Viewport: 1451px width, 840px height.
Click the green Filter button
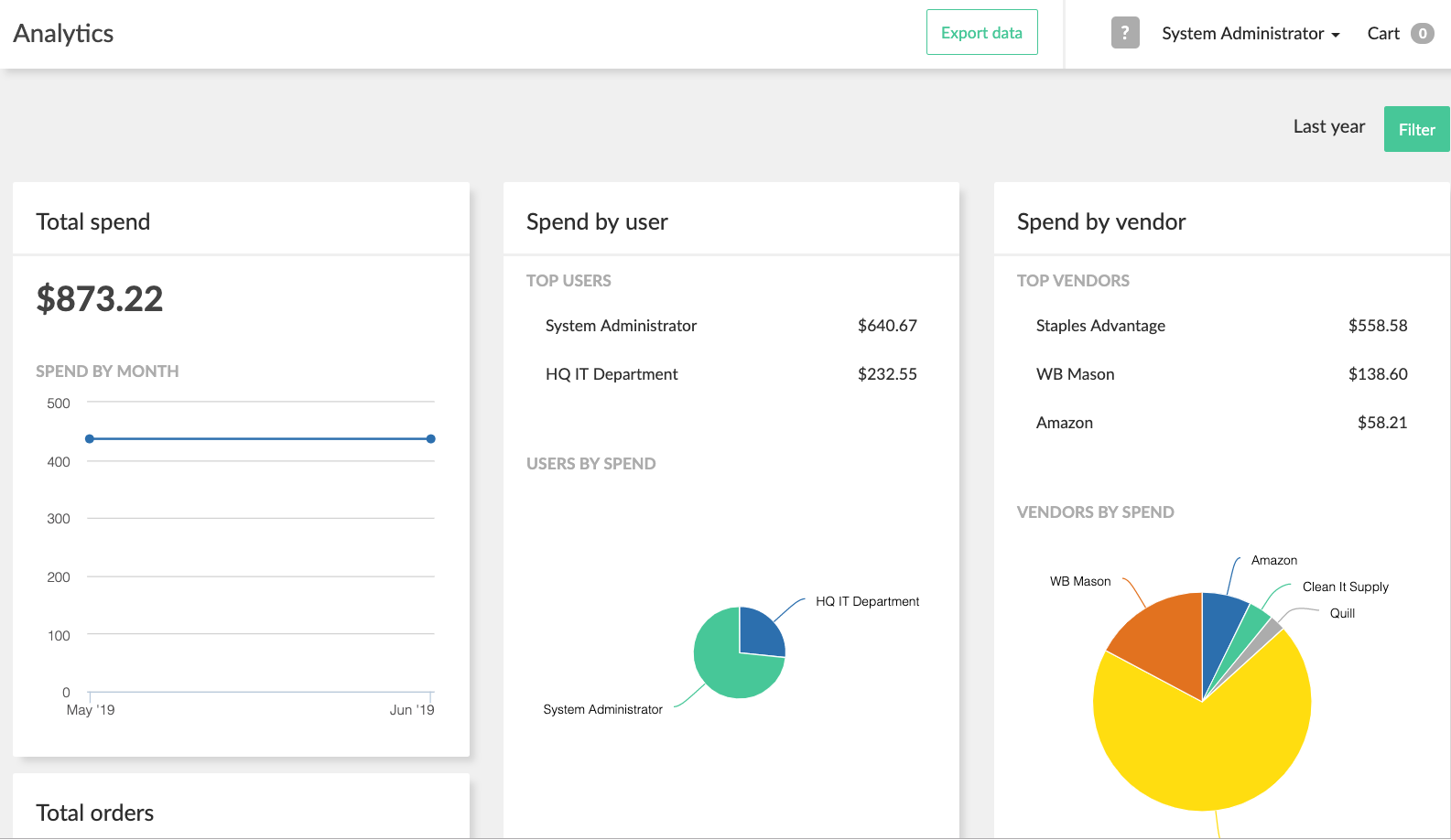[x=1416, y=129]
